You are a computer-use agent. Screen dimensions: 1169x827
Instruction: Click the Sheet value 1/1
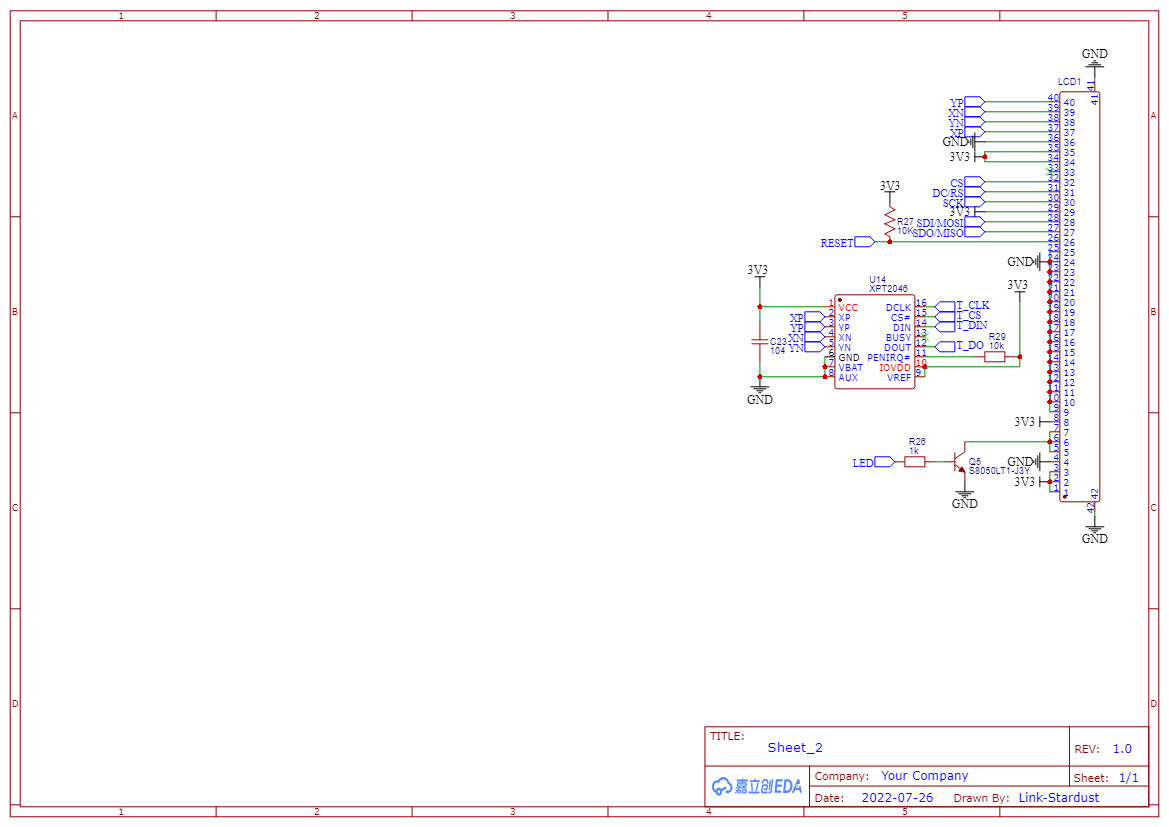coord(1129,778)
